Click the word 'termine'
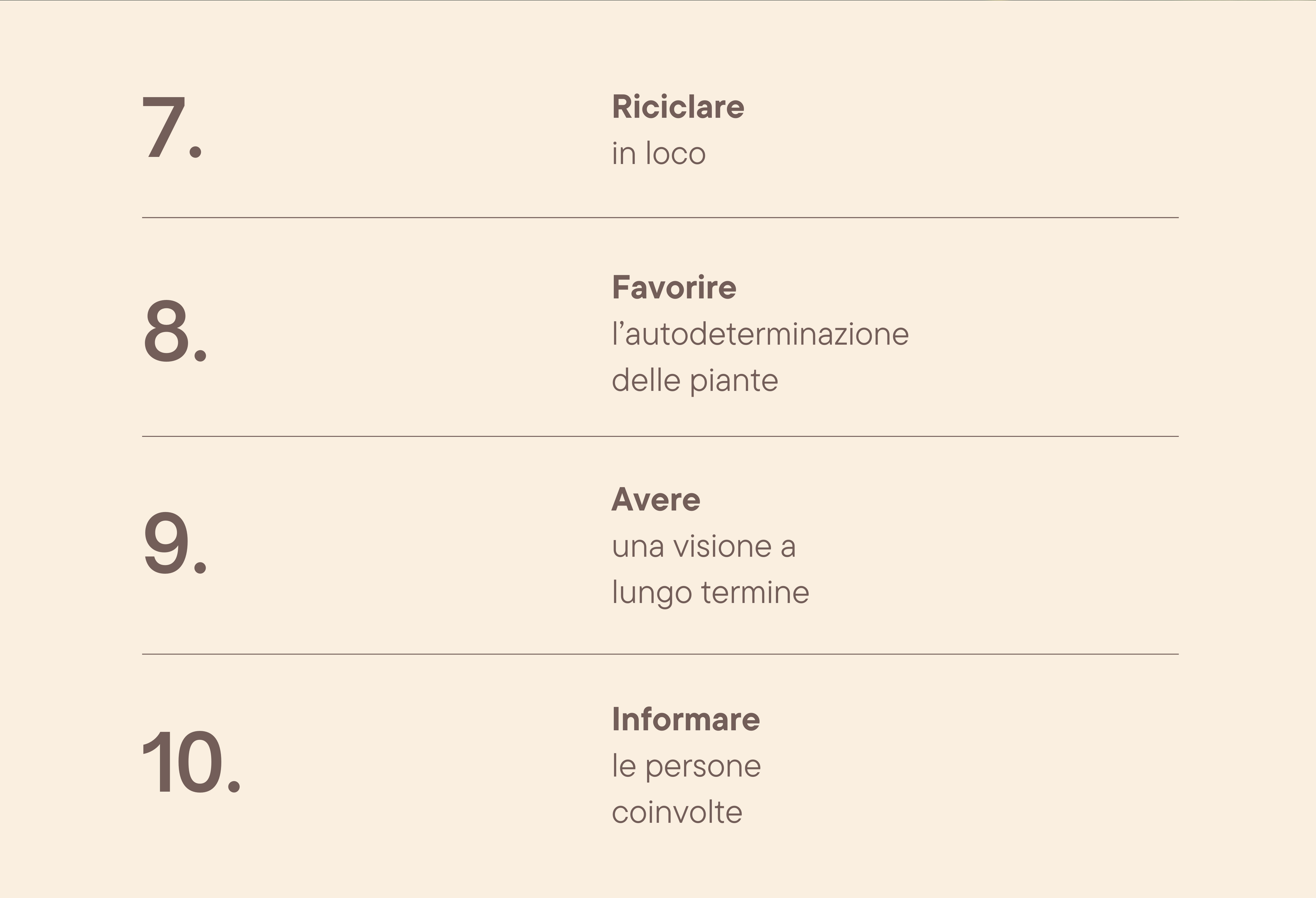The height and width of the screenshot is (898, 1316). [755, 593]
